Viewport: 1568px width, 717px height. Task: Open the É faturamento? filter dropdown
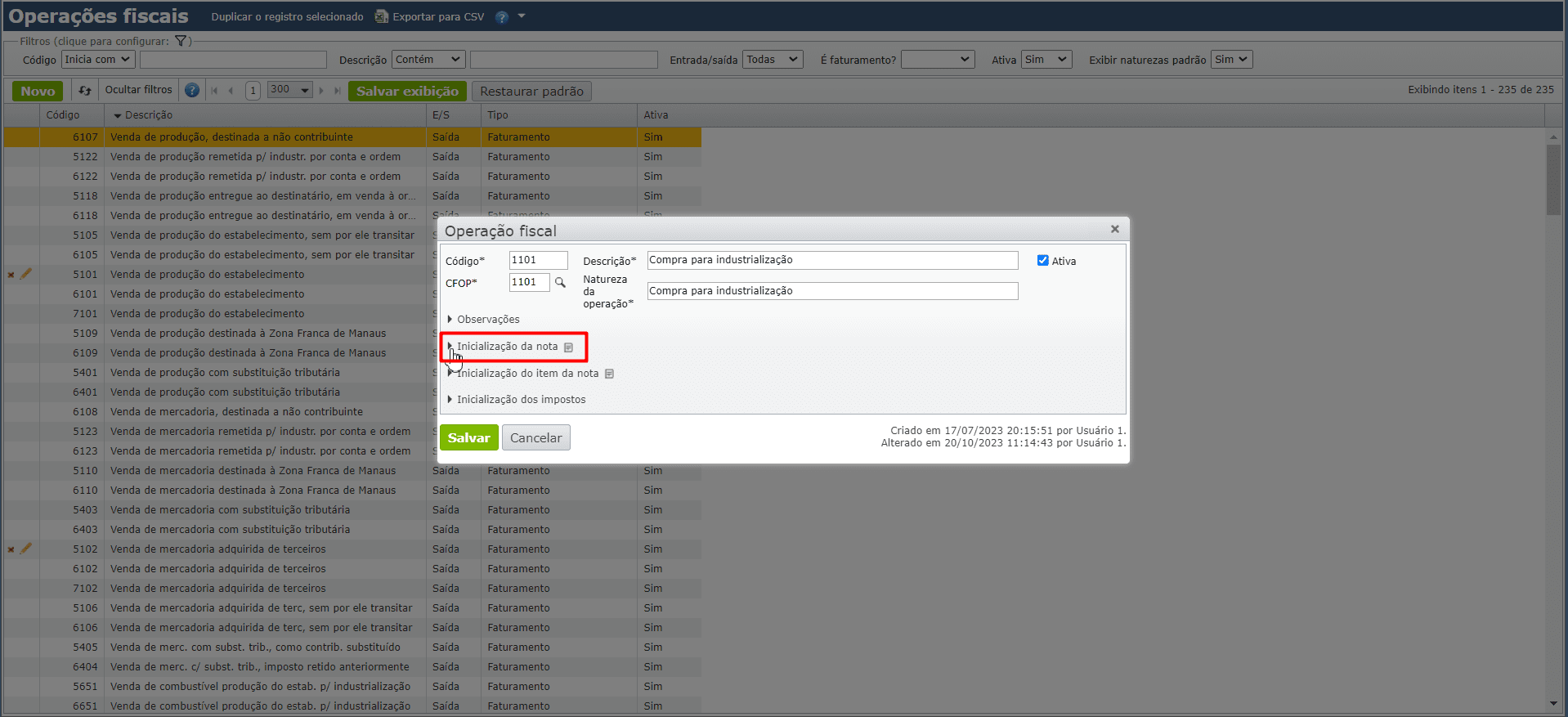click(938, 60)
